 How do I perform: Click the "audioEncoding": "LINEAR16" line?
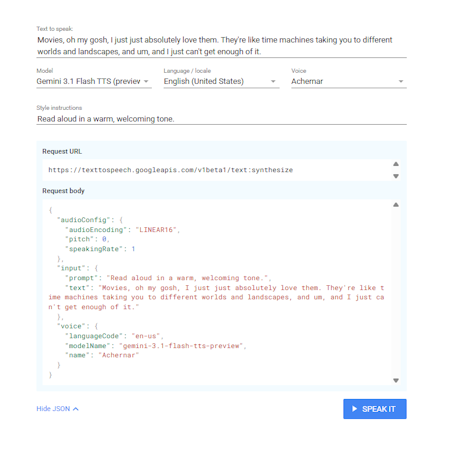point(122,230)
